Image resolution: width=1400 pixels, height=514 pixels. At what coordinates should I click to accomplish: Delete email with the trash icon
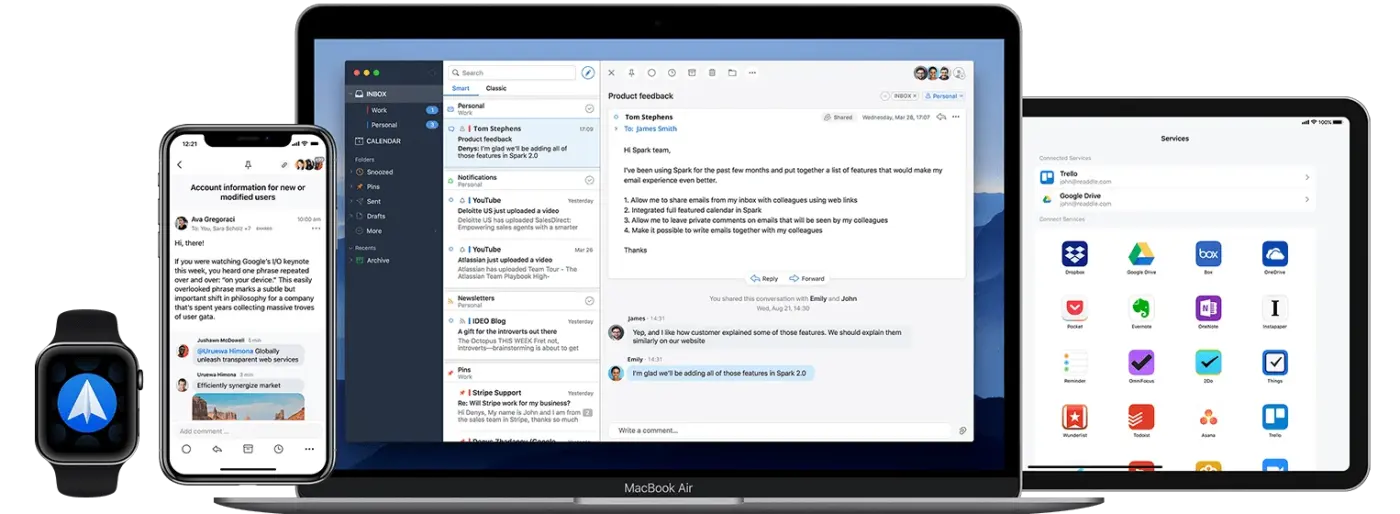point(712,73)
